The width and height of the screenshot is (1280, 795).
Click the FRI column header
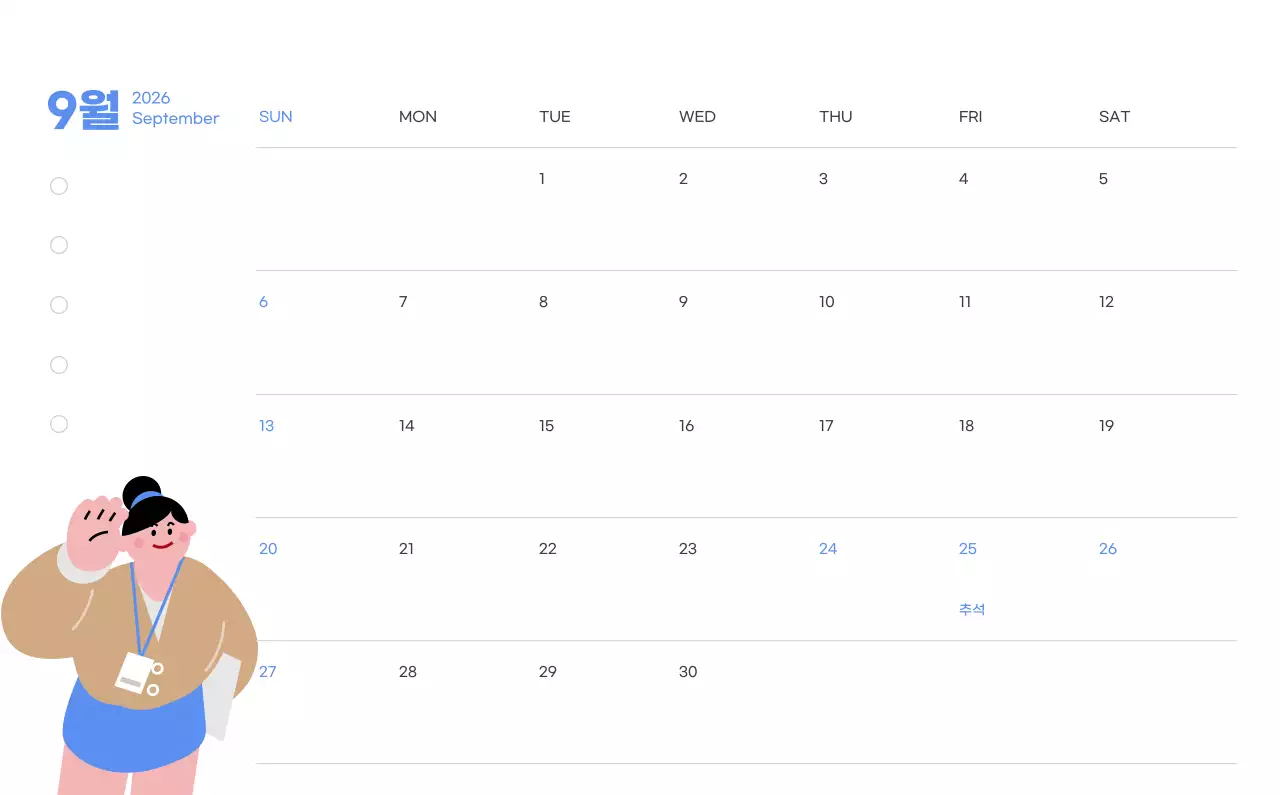point(970,117)
